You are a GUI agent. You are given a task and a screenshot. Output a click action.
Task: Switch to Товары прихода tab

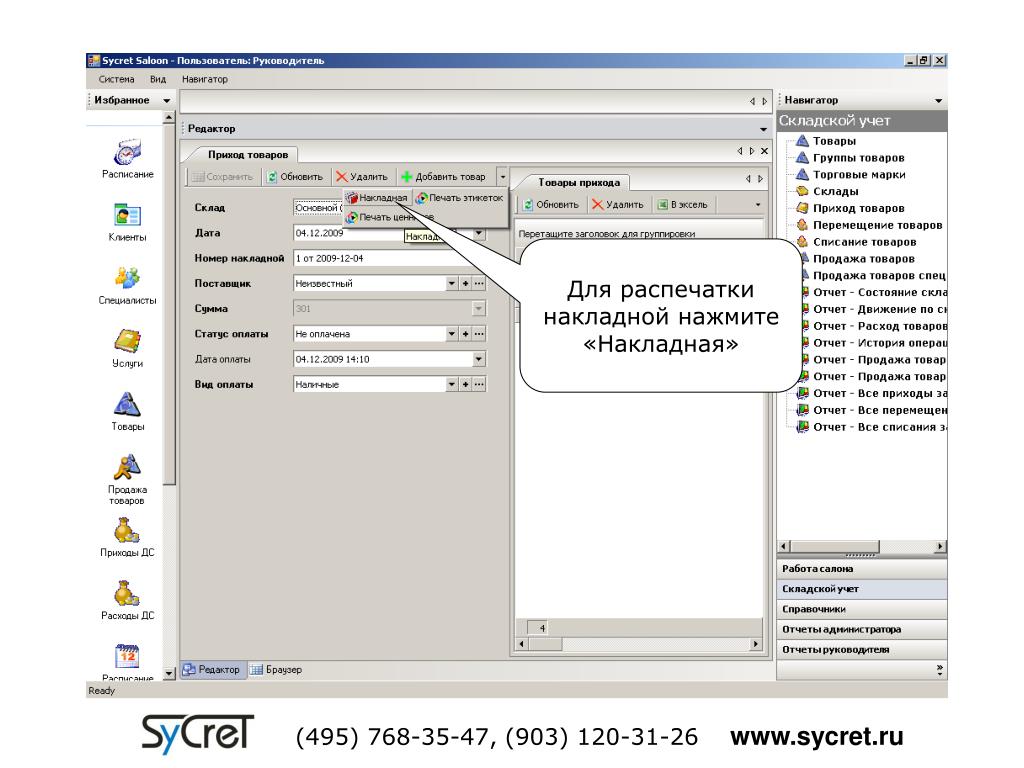coord(579,182)
